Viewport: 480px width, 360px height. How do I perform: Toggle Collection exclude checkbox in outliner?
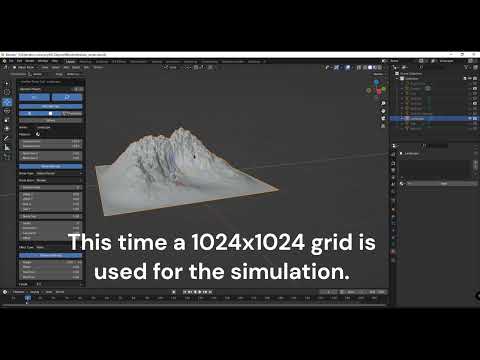pos(465,79)
